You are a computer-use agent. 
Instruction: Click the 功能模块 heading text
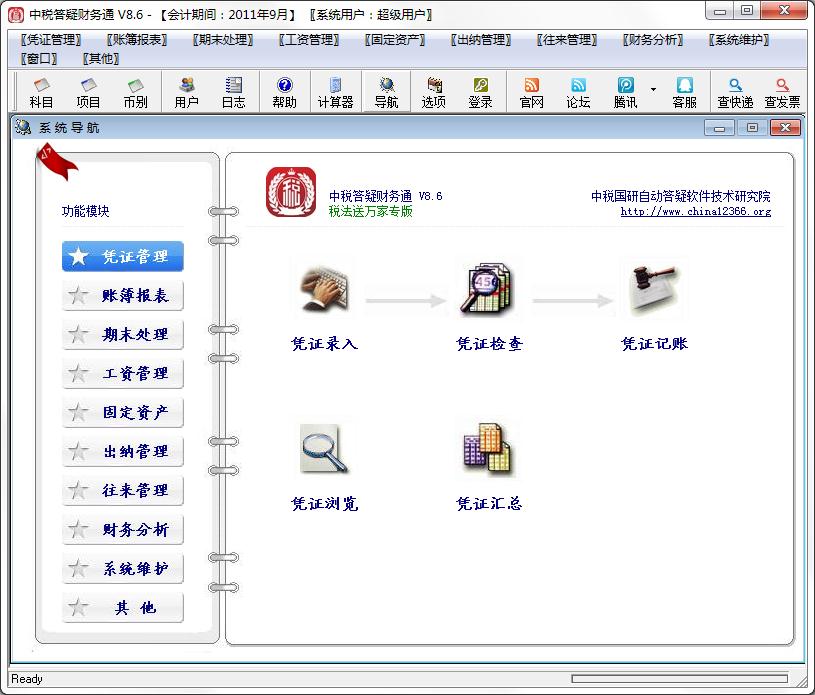tap(85, 211)
